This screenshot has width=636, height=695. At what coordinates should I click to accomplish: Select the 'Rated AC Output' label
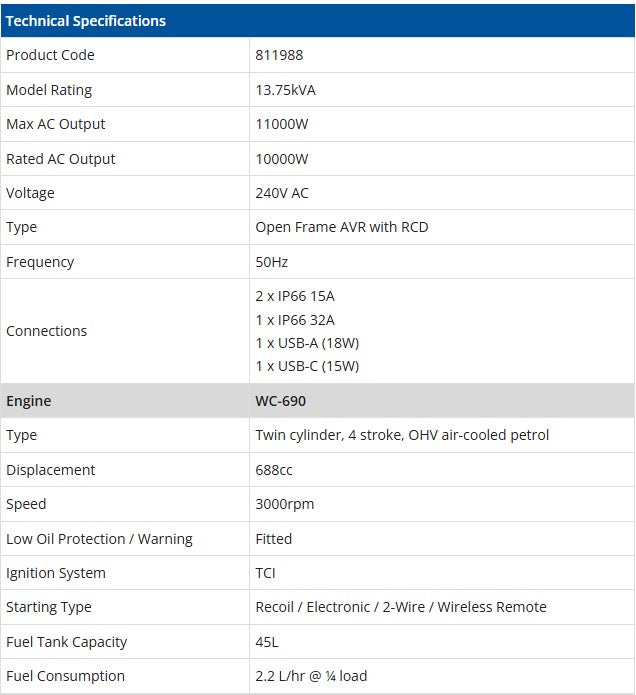(60, 159)
